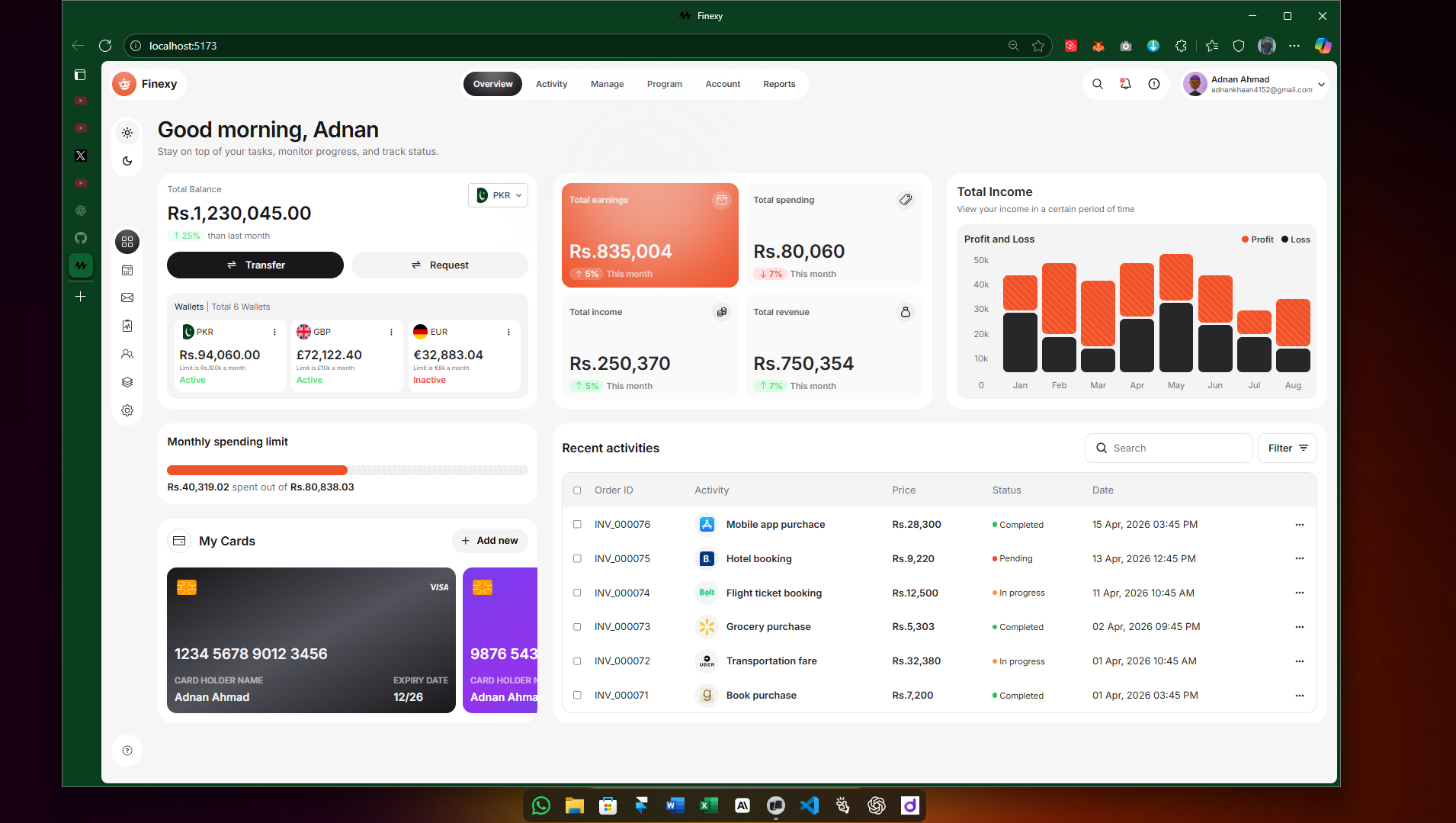The height and width of the screenshot is (823, 1456).
Task: Open the layers stack icon in the sidebar
Action: [x=127, y=382]
